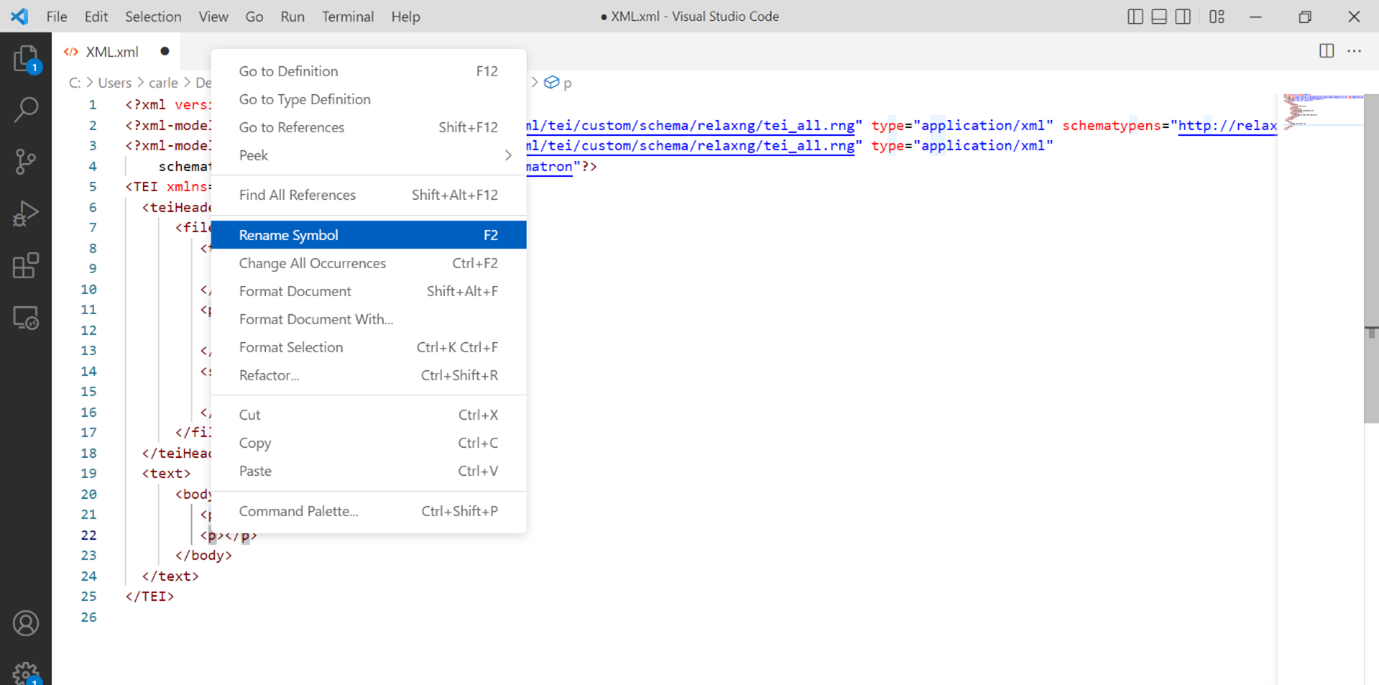Split the editor to the right
Image resolution: width=1379 pixels, height=685 pixels.
(1327, 51)
